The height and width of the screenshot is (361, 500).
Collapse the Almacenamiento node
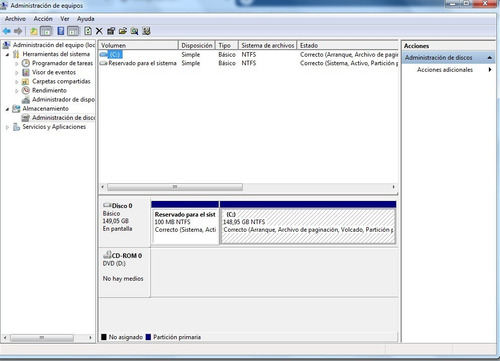7,109
